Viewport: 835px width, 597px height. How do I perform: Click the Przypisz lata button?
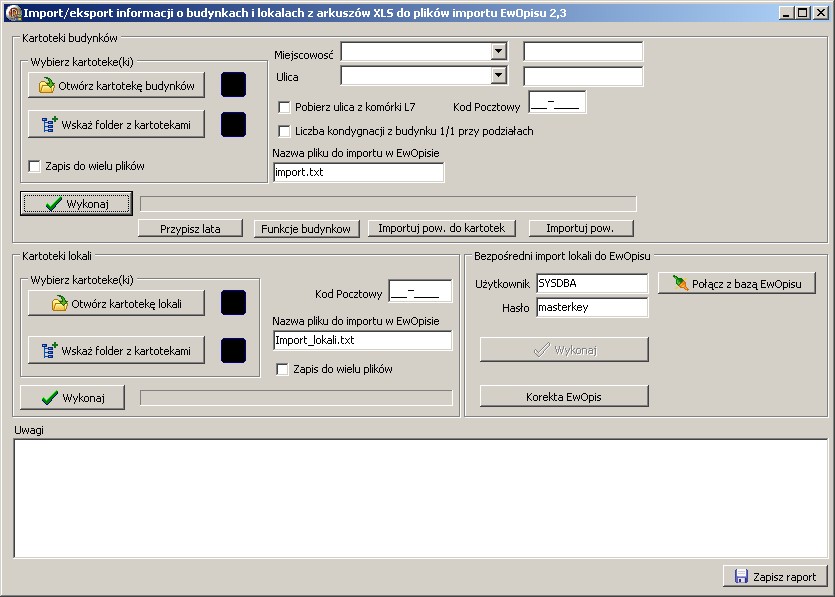[190, 228]
